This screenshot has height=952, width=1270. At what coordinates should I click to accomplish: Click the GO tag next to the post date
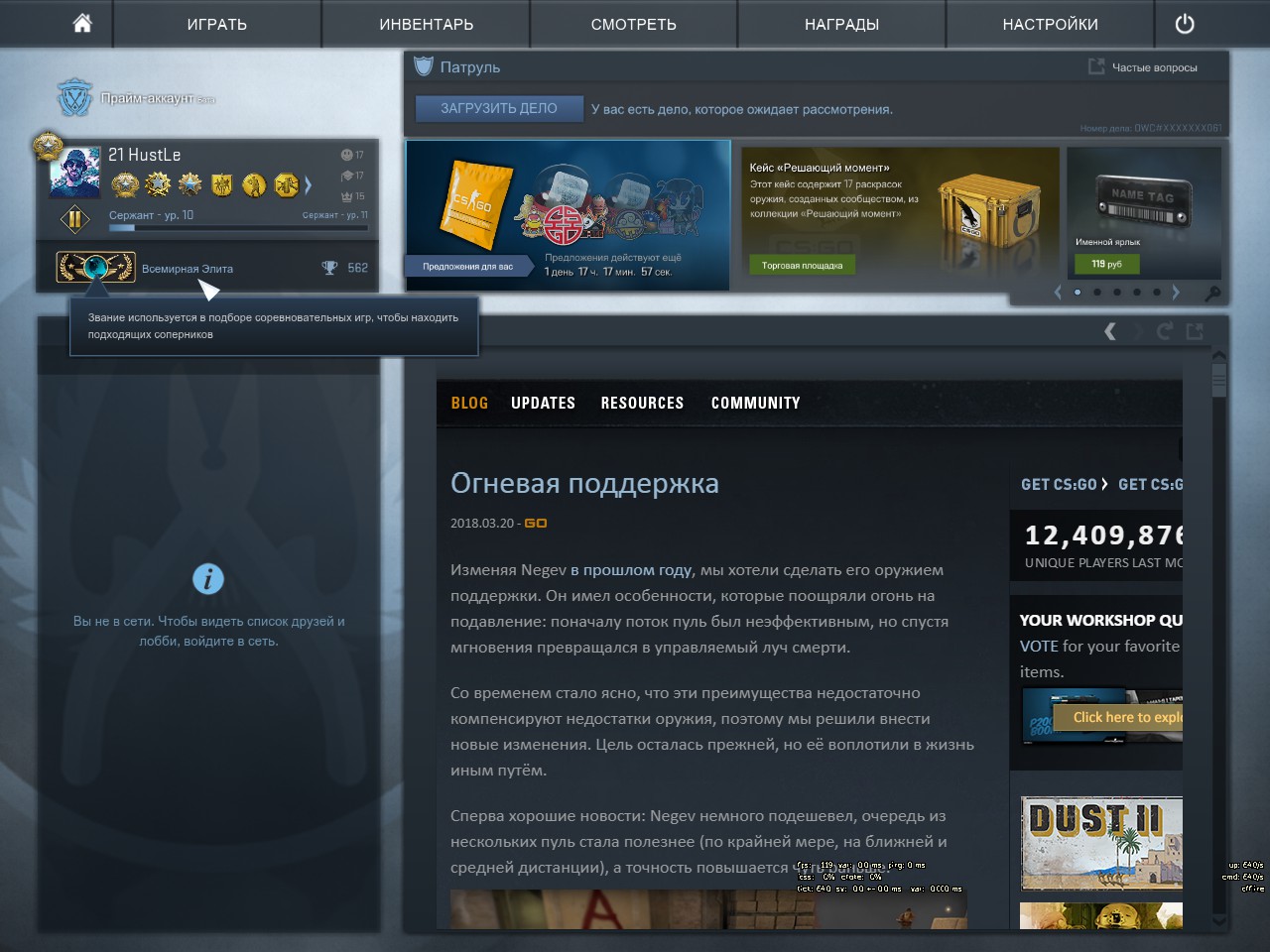(x=536, y=523)
